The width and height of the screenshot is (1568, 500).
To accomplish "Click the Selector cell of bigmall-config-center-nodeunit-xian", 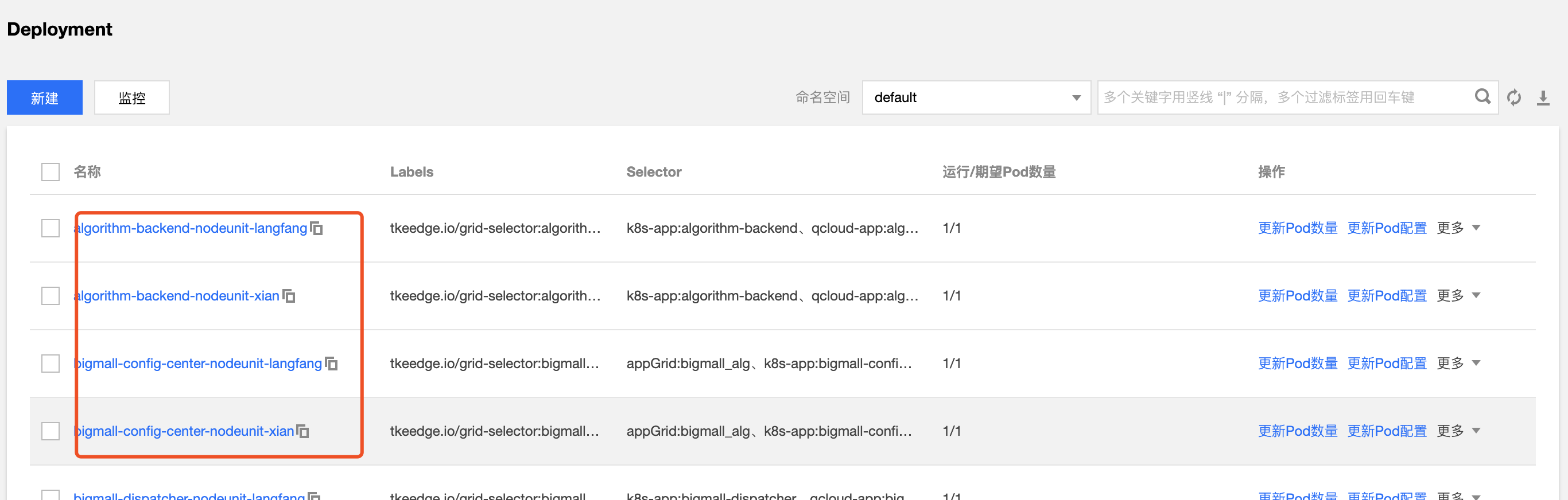I will (x=770, y=431).
